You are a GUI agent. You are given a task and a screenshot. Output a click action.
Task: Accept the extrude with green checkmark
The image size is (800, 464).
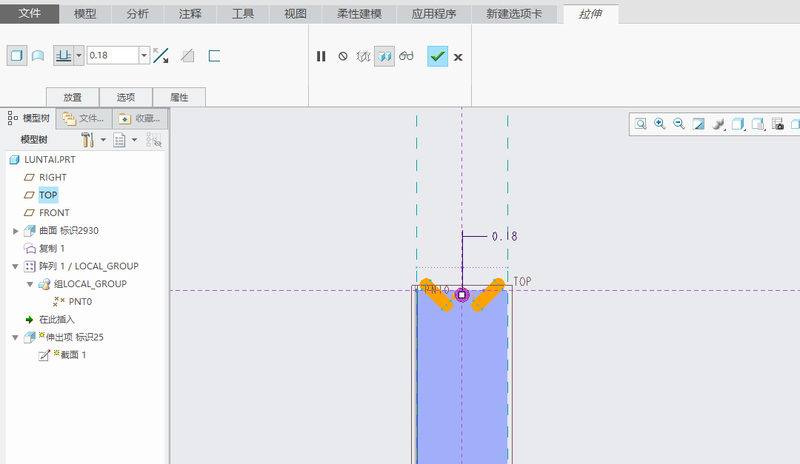[437, 57]
